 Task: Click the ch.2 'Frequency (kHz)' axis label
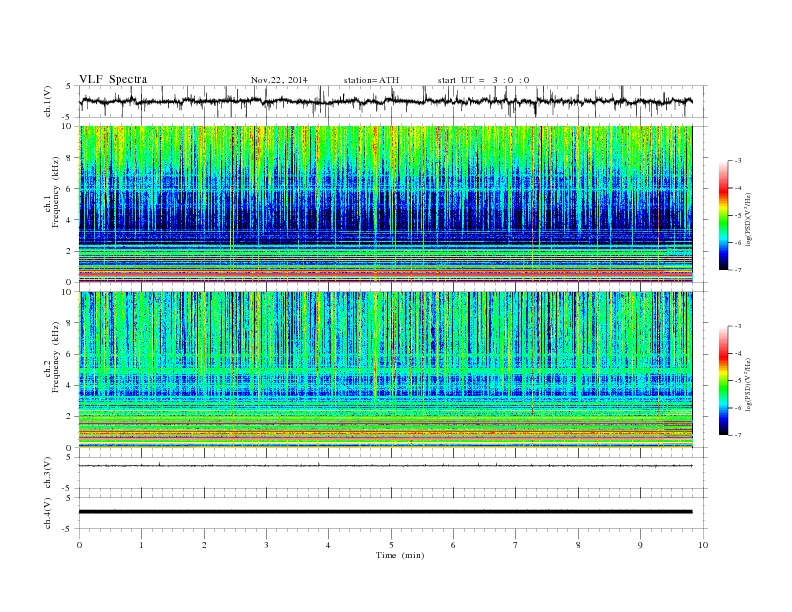(55, 357)
